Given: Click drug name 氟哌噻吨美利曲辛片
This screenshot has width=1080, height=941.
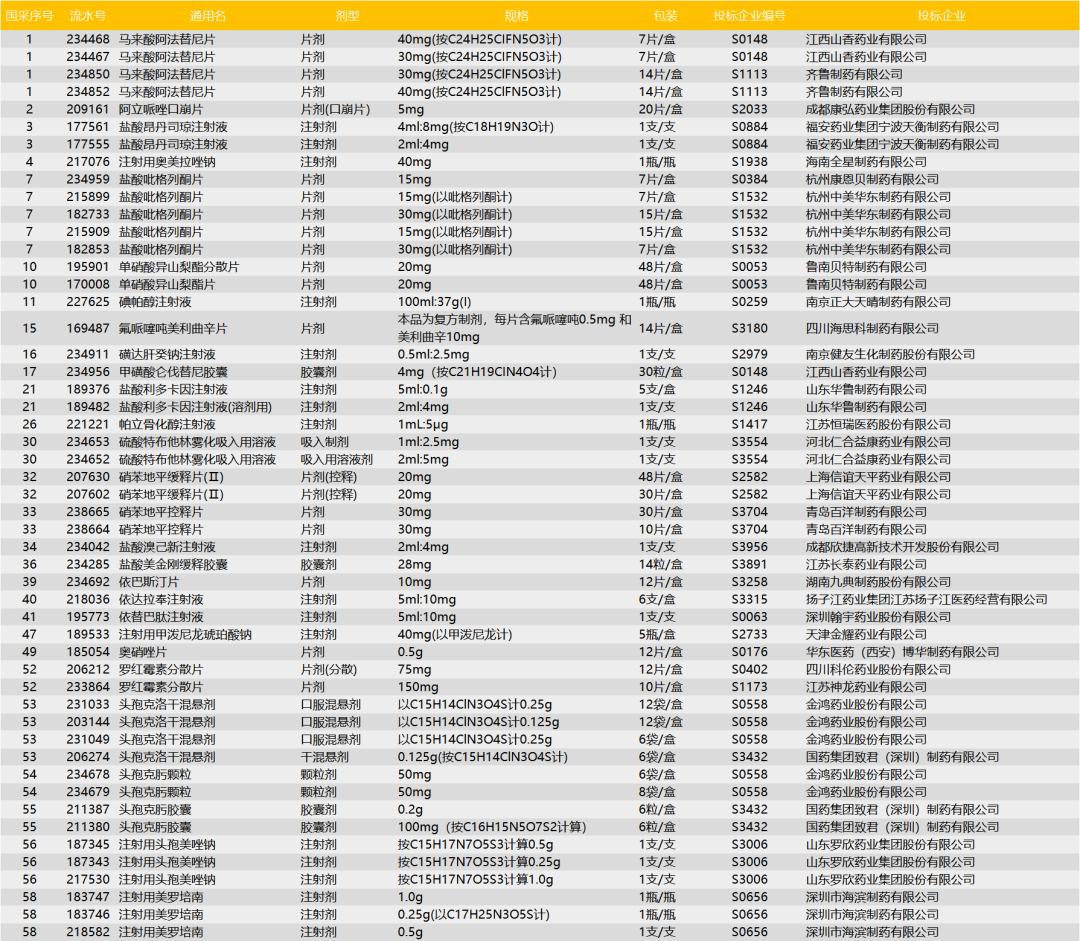Looking at the screenshot, I should point(173,329).
